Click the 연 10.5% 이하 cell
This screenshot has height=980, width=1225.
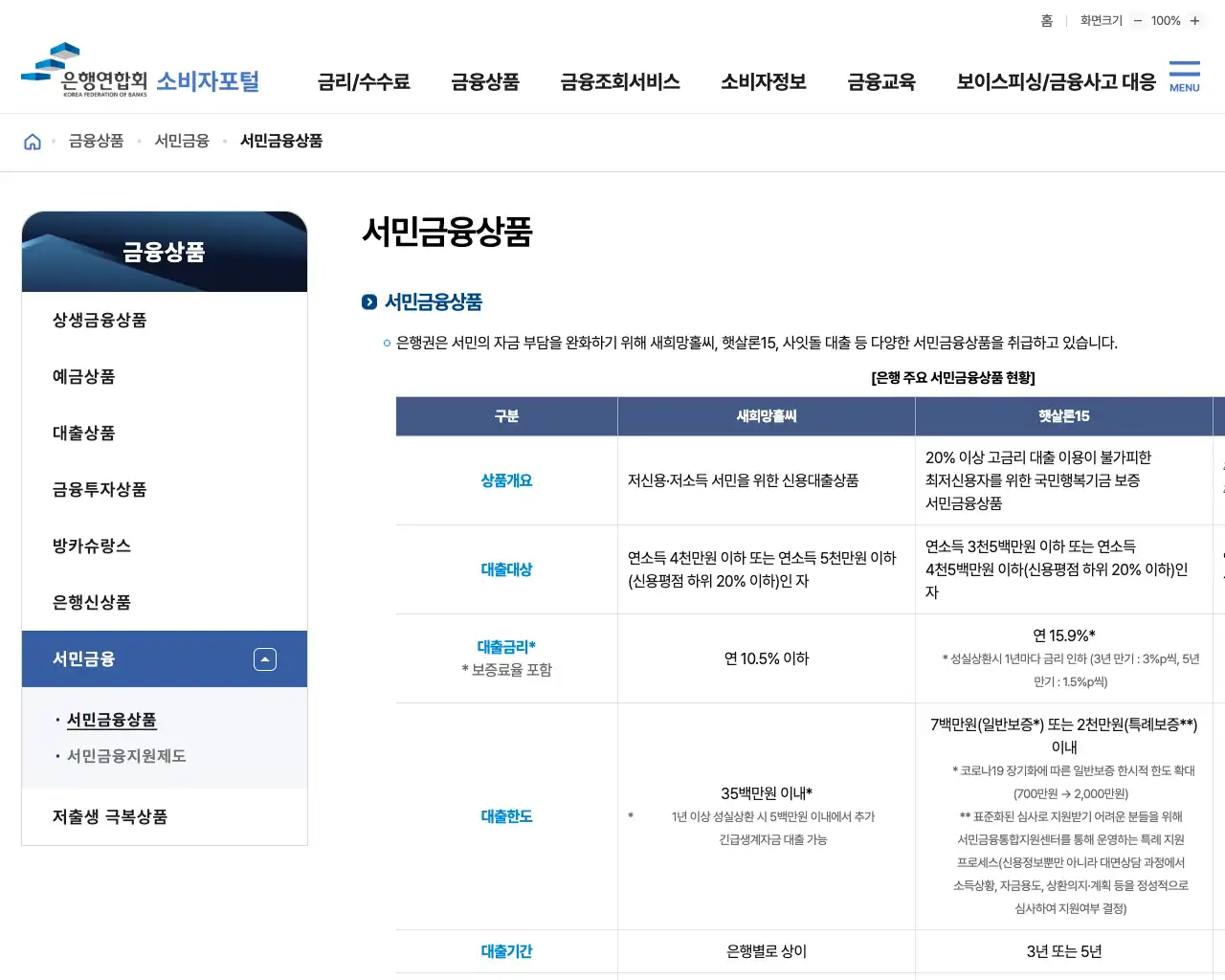(x=767, y=658)
